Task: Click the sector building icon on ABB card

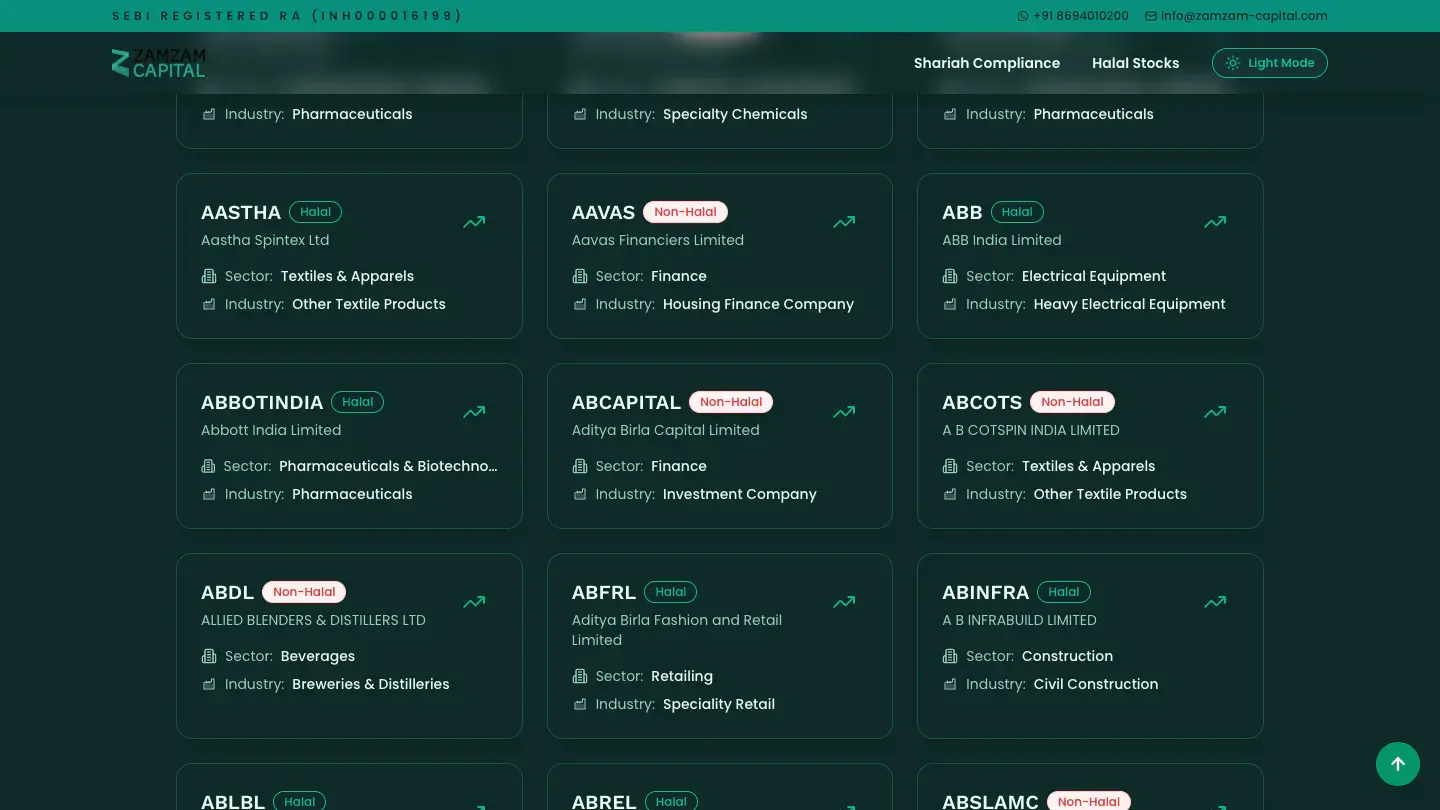Action: tap(950, 276)
